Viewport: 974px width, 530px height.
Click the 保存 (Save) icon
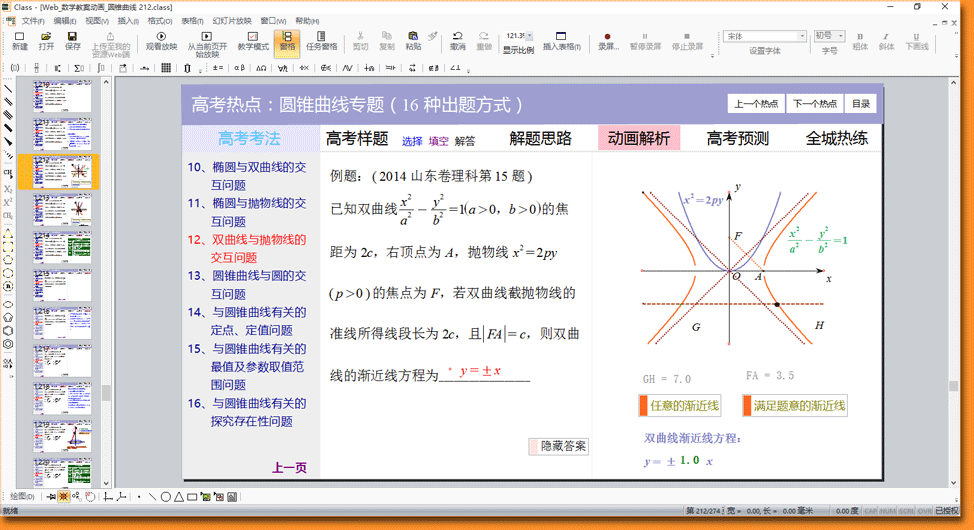73,40
